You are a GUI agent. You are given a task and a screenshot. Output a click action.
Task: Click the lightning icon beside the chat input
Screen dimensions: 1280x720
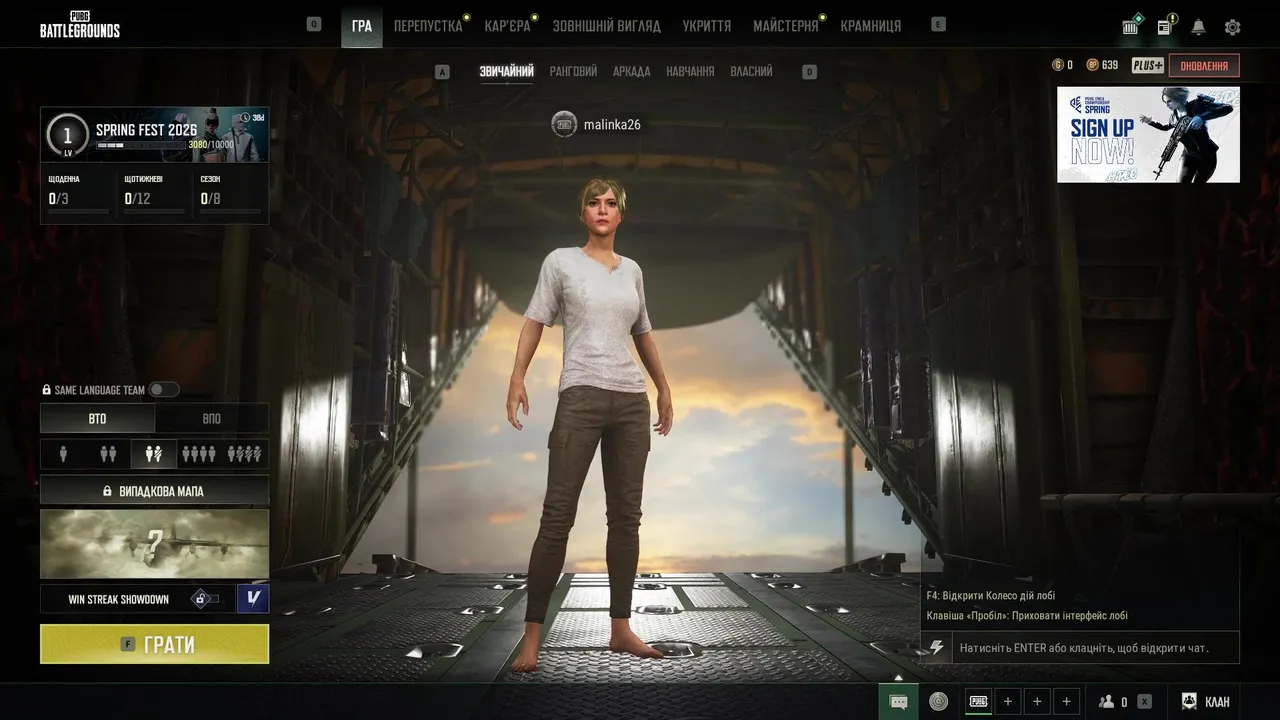tap(936, 648)
